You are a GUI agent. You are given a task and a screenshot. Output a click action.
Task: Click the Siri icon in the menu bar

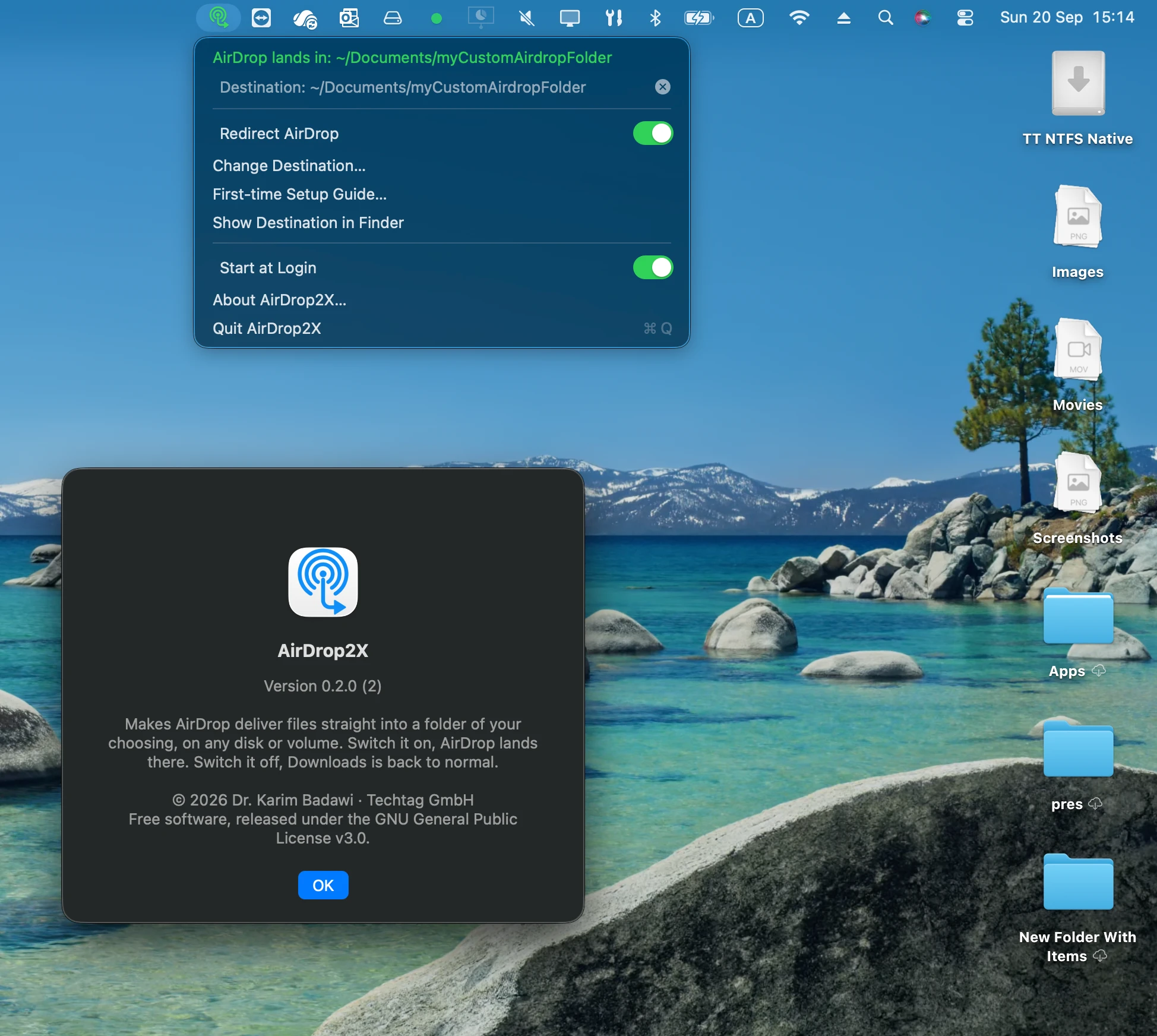(x=922, y=18)
